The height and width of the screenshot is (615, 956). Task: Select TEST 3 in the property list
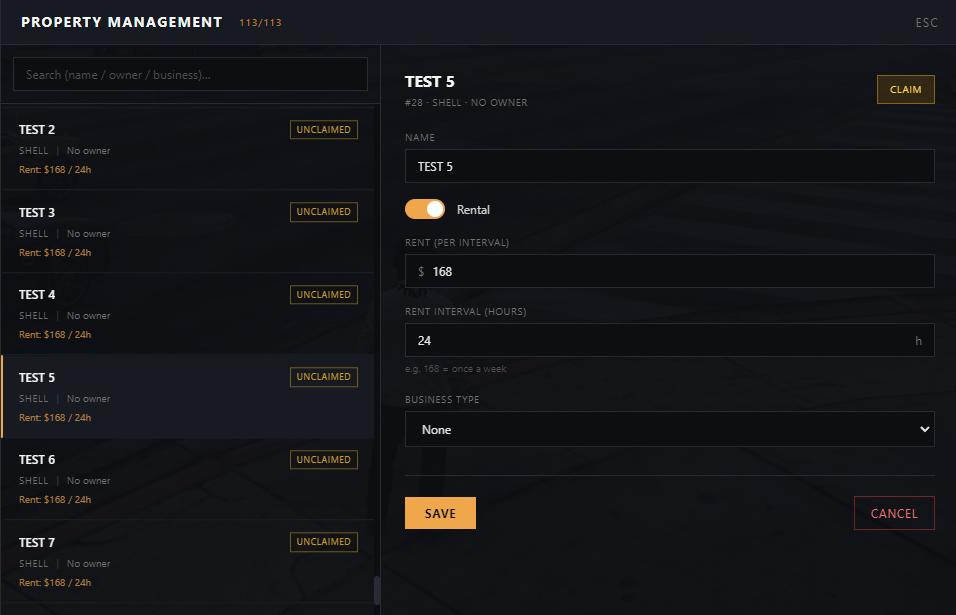(188, 232)
